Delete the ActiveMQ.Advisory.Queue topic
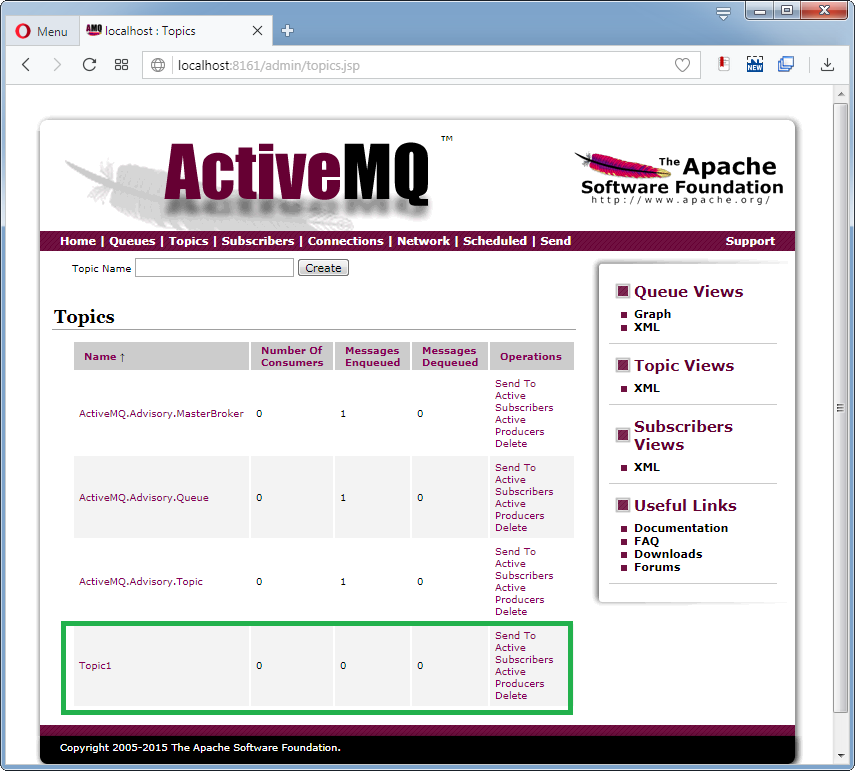This screenshot has height=771, width=855. pos(511,528)
